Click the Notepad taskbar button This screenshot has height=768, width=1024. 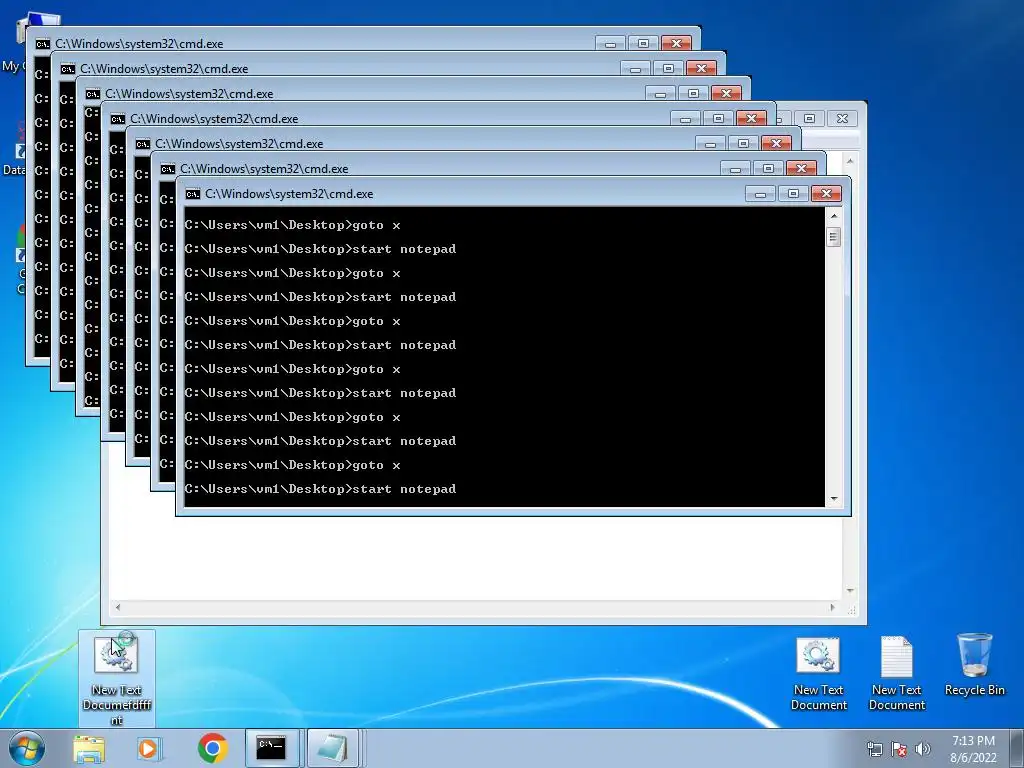click(332, 748)
